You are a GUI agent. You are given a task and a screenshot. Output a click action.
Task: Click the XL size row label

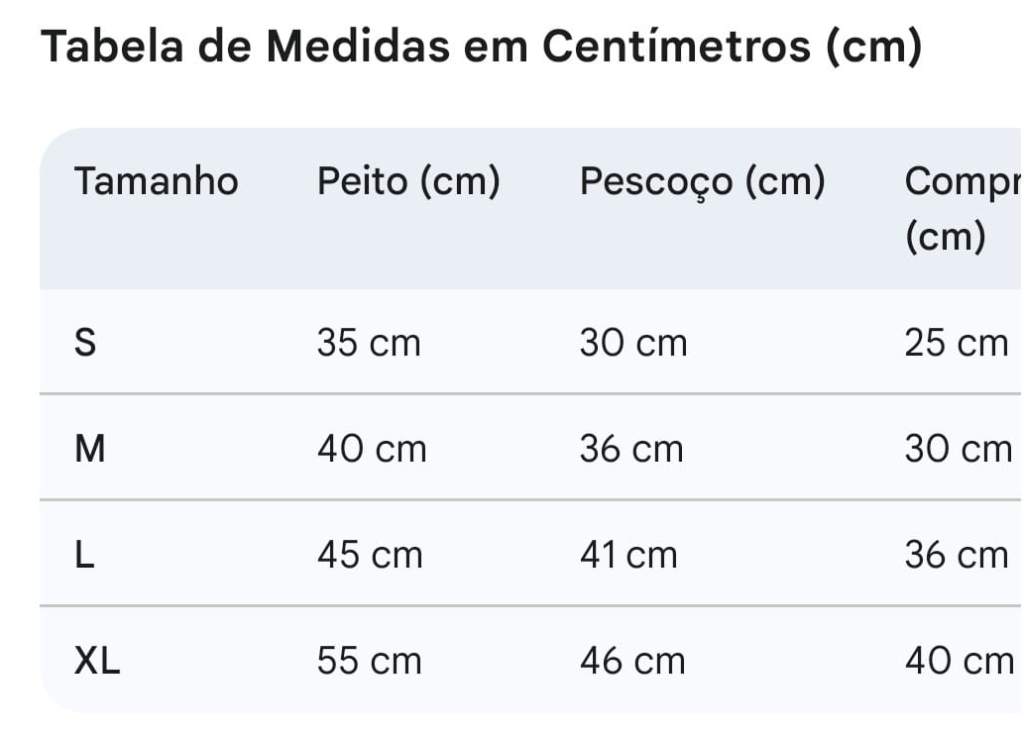coord(97,661)
